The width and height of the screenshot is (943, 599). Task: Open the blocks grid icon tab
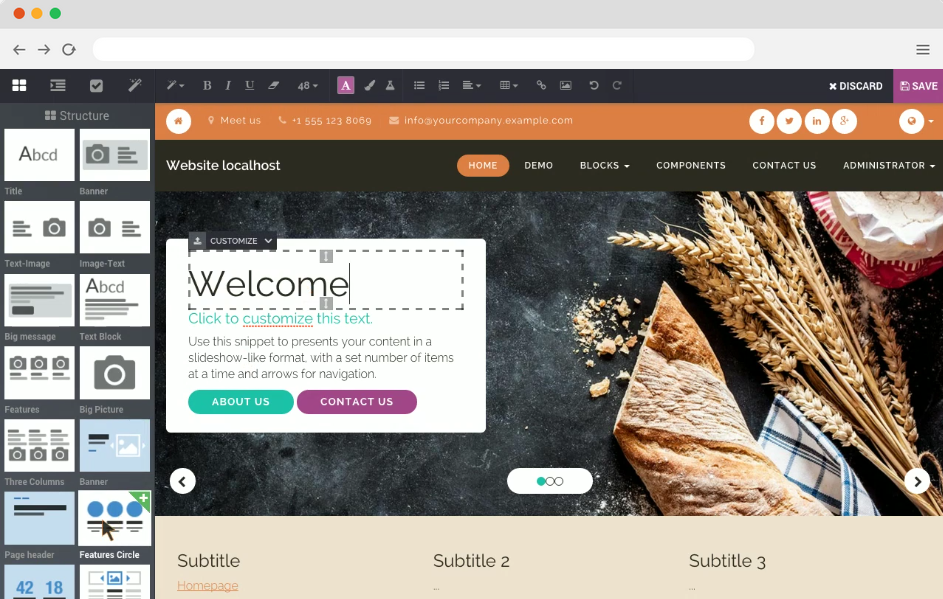19,85
